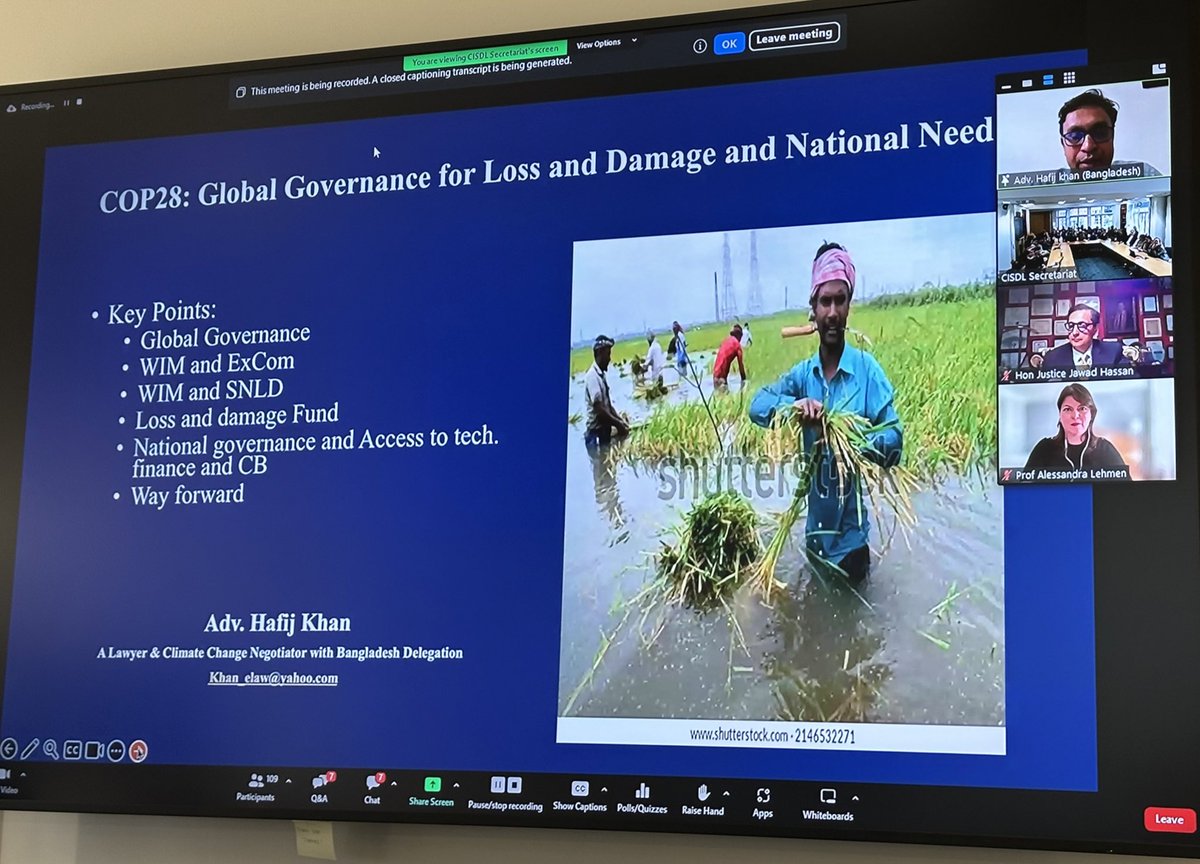Click the slide magnifier zoom icon

(51, 749)
